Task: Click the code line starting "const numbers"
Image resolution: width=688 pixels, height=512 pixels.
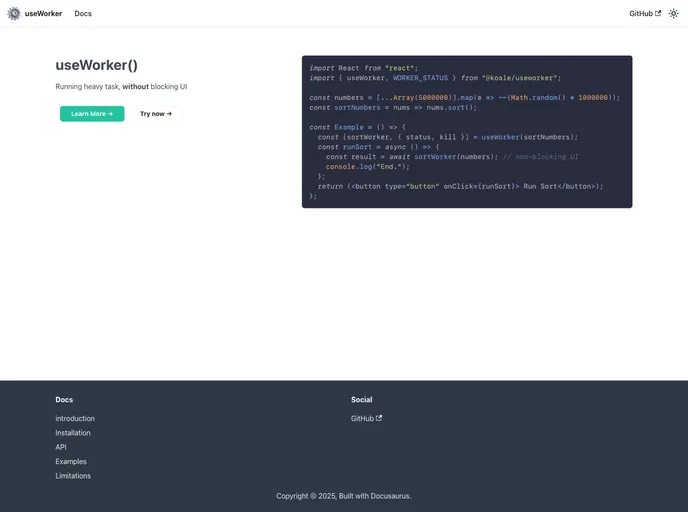Action: tap(465, 97)
